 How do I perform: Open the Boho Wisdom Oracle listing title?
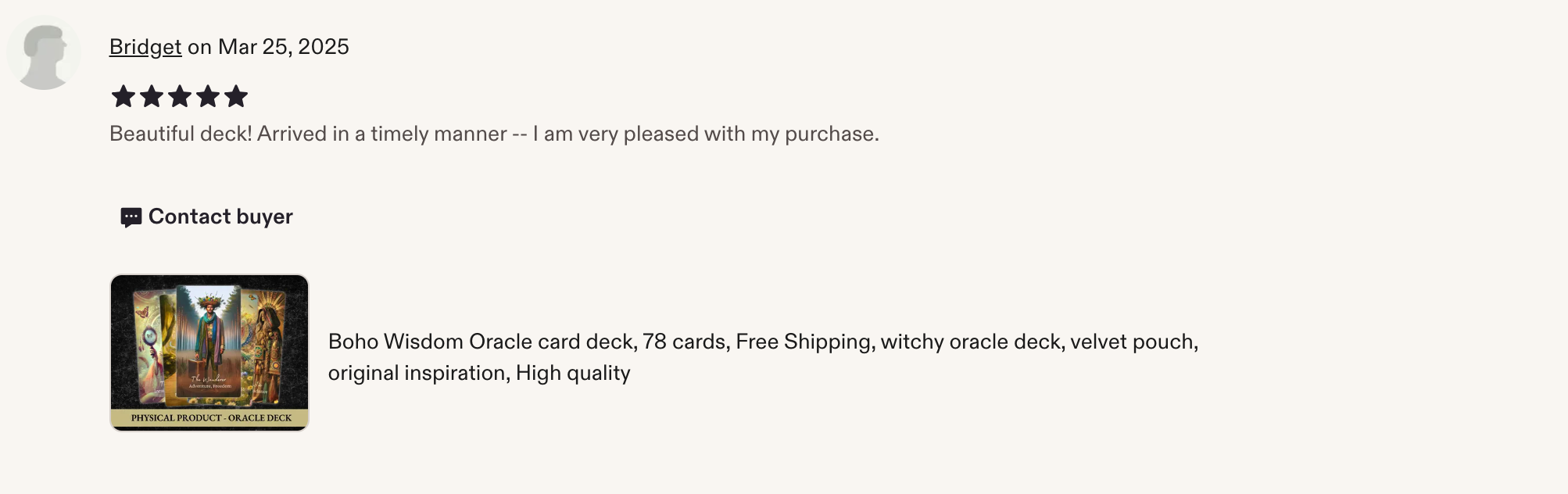click(x=763, y=357)
